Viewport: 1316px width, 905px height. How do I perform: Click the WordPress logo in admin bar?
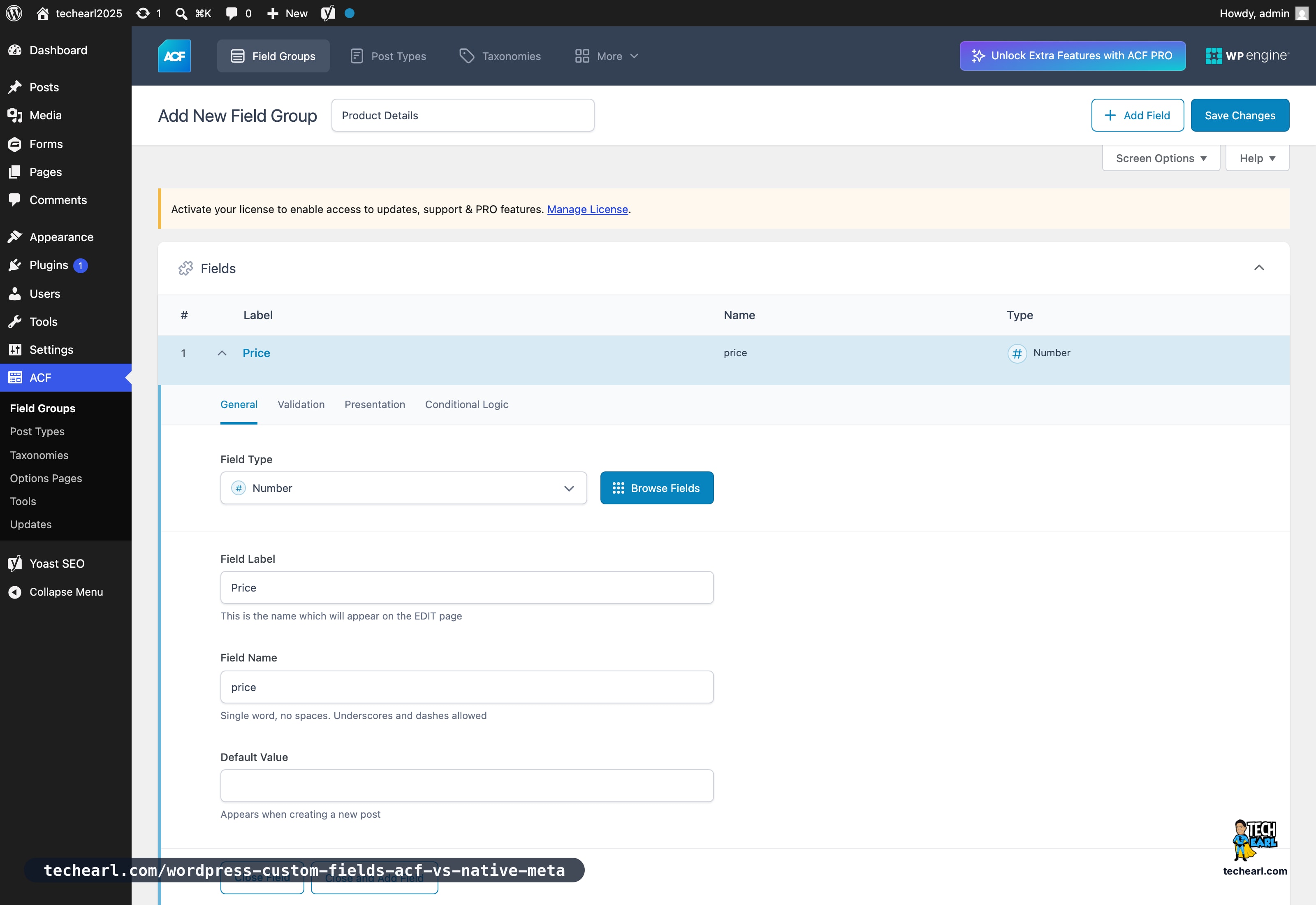pos(14,13)
